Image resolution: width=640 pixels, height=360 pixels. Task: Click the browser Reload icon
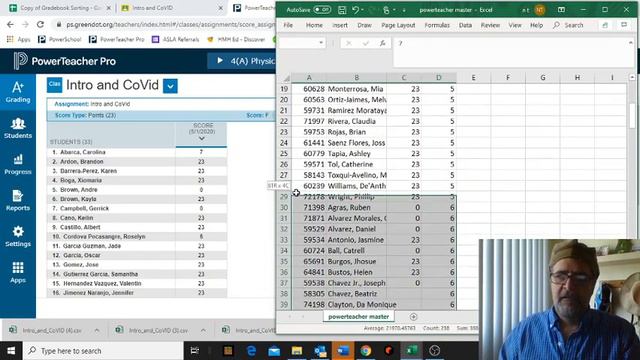(x=40, y=24)
